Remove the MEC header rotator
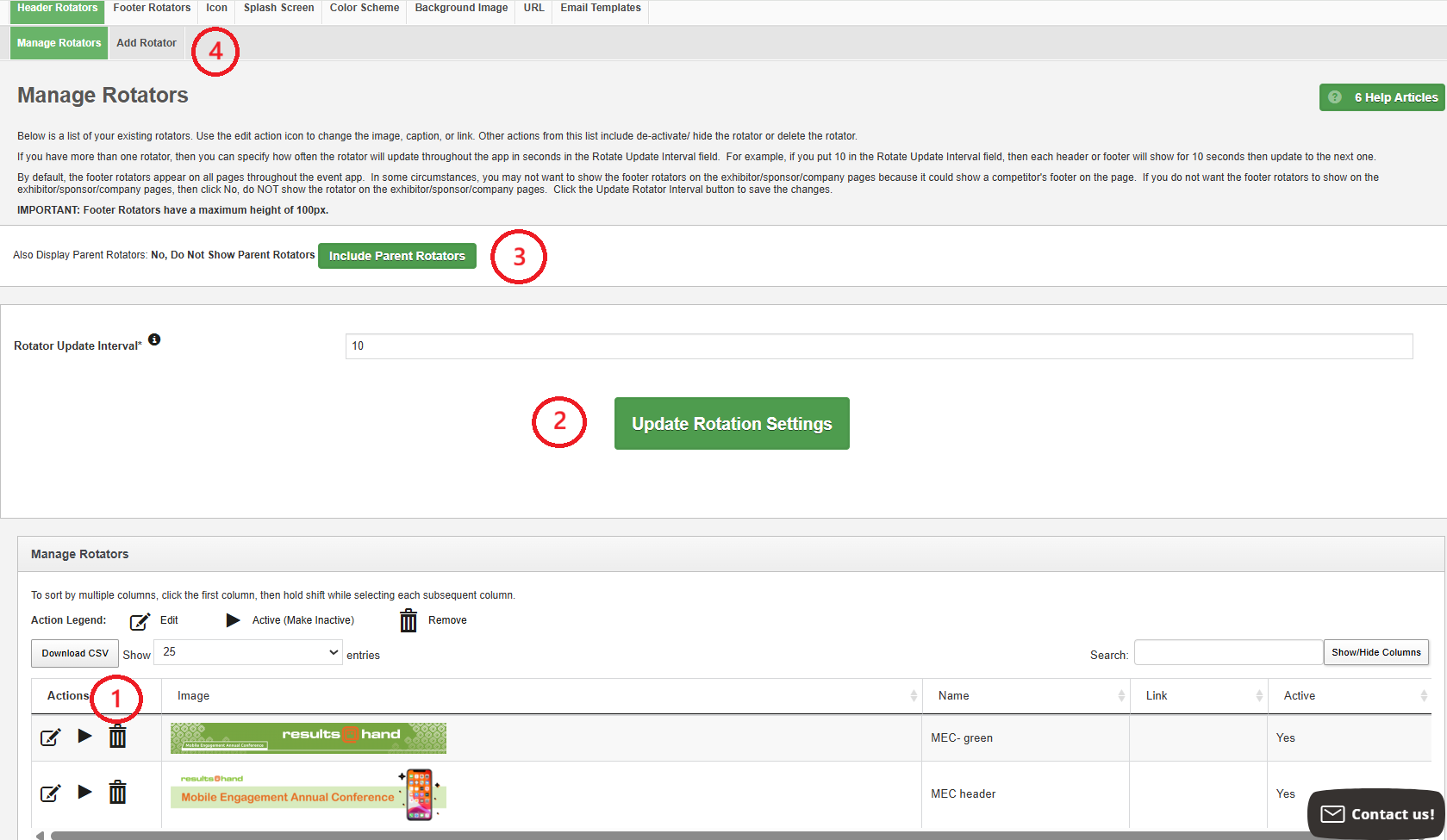This screenshot has width=1447, height=840. click(x=117, y=792)
